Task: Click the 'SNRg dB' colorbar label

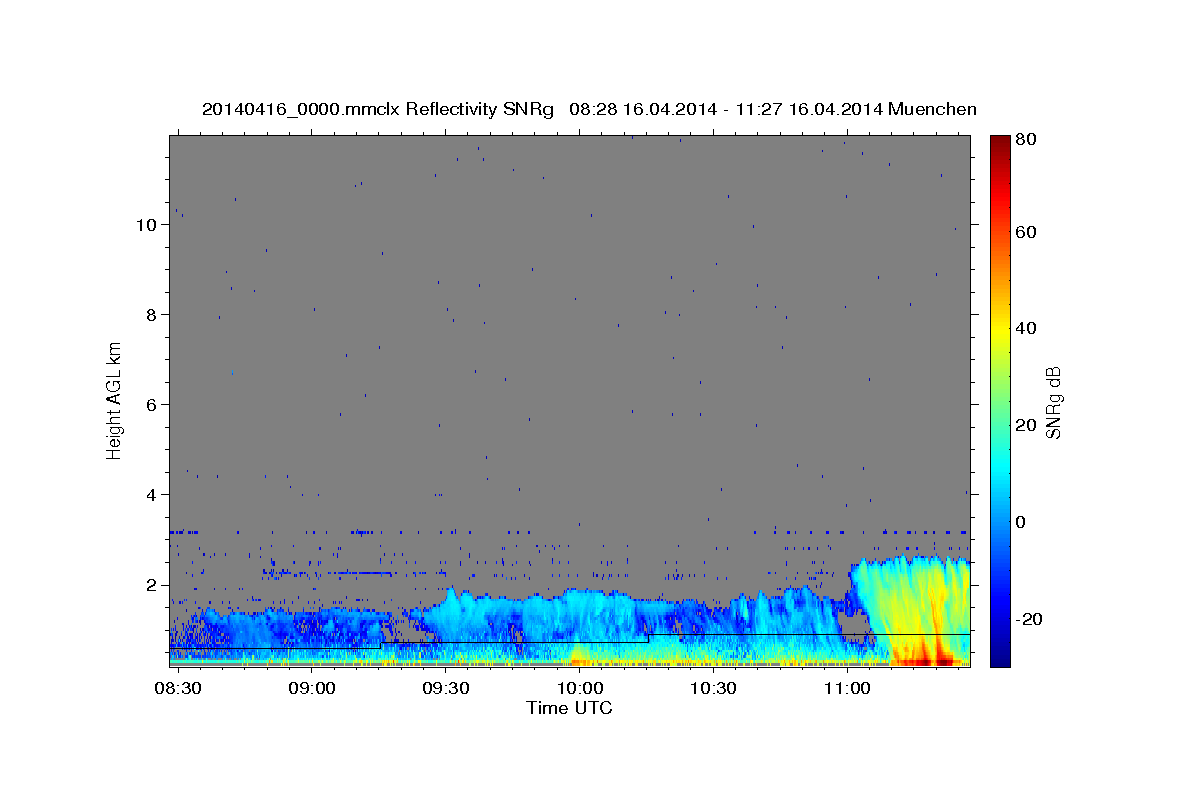Action: coord(1053,402)
